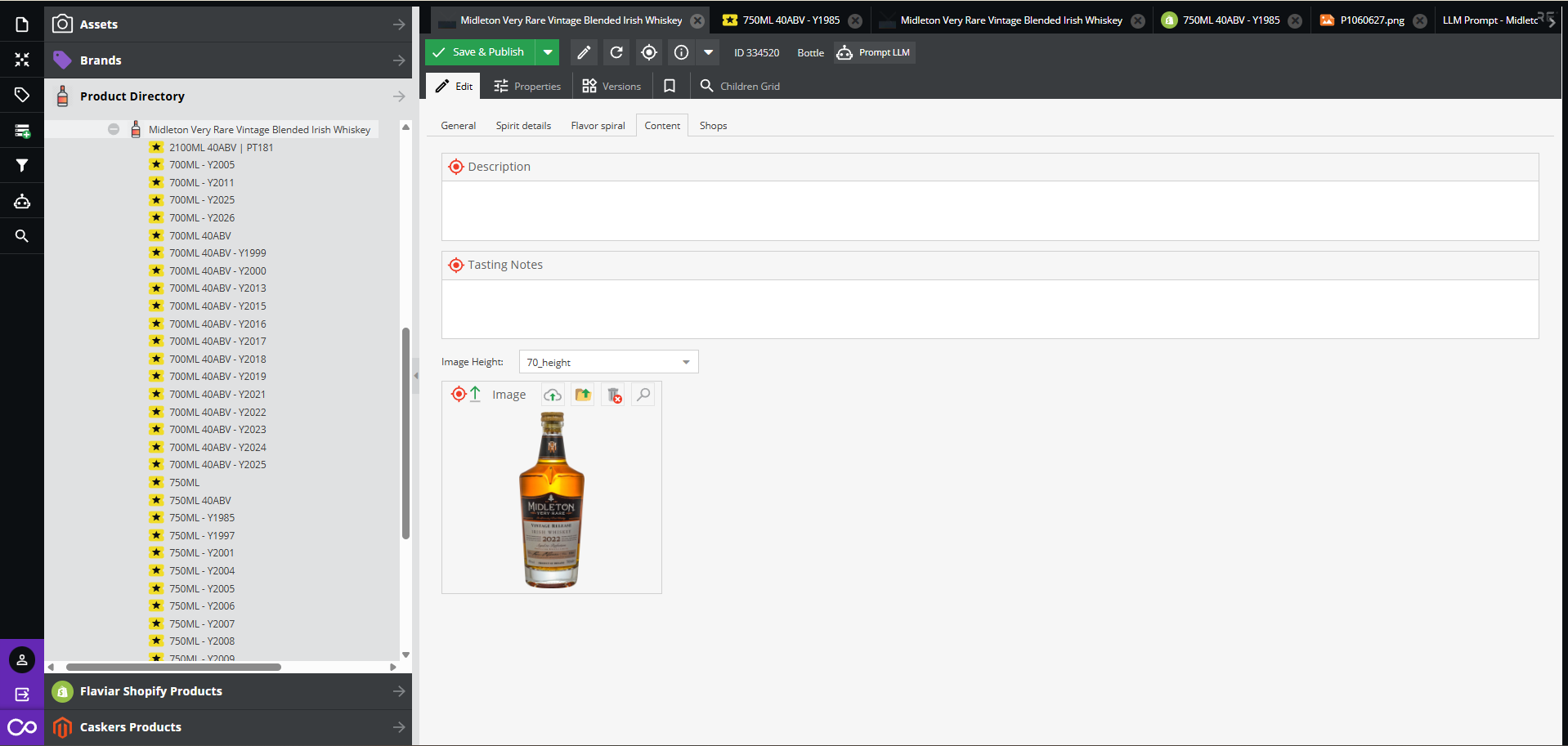Click the Image upload green arrow
Image resolution: width=1568 pixels, height=746 pixels.
point(475,394)
